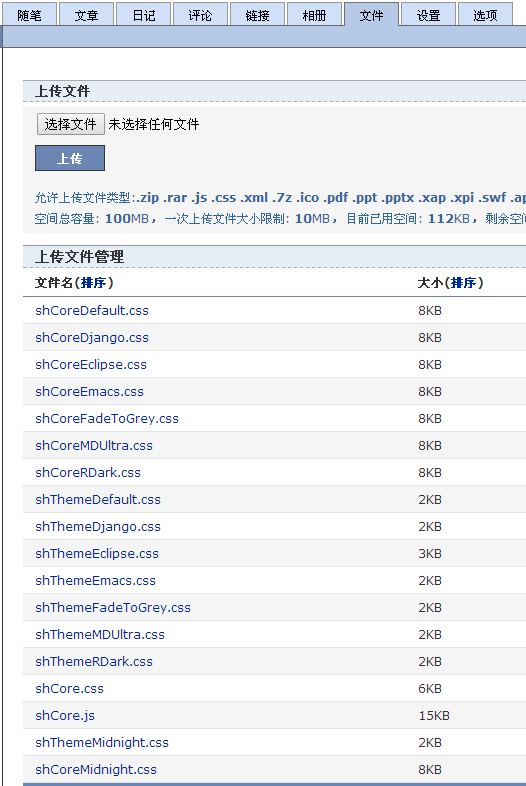The width and height of the screenshot is (526, 786).
Task: Click the 选择文件 file chooser button
Action: click(70, 124)
